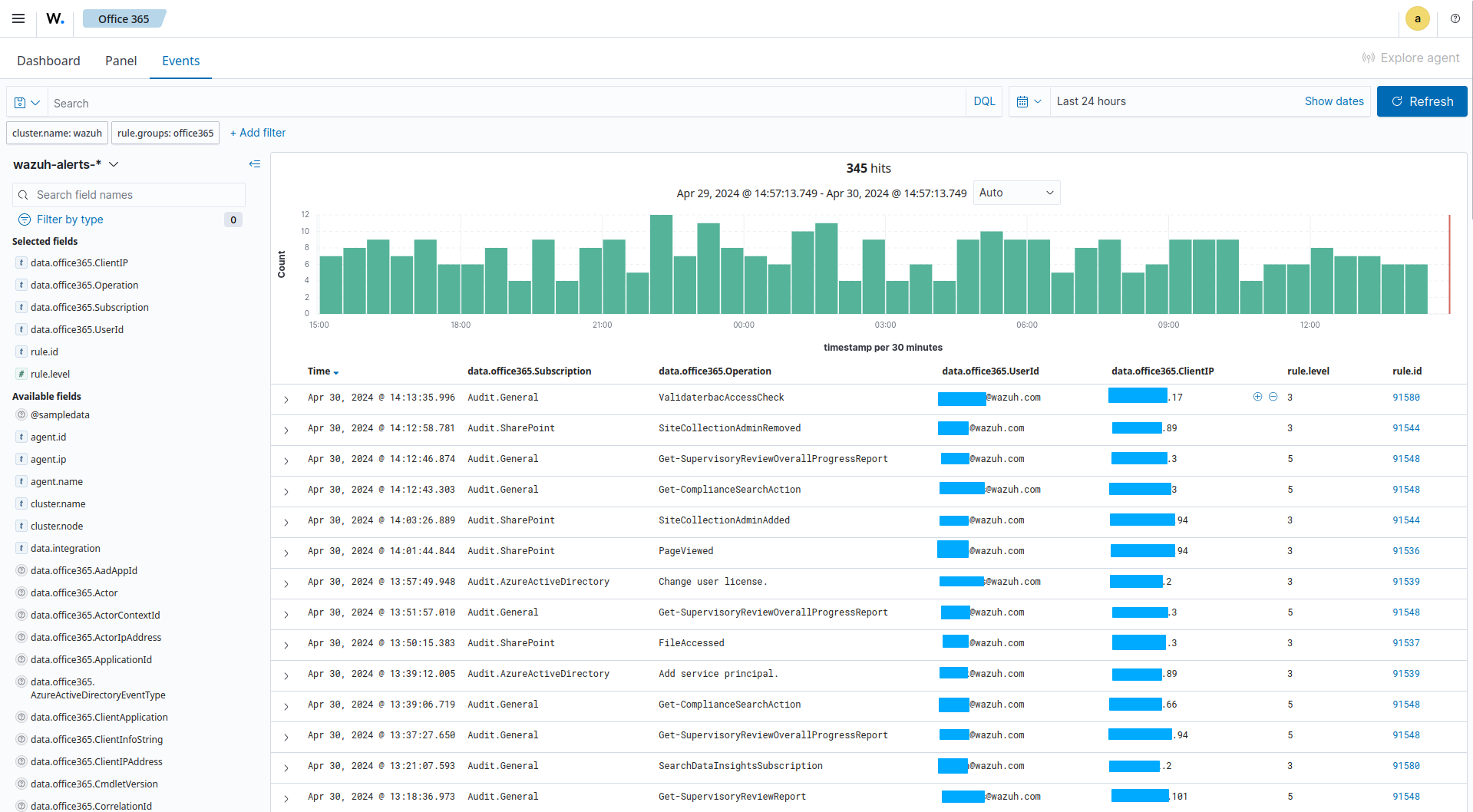Collapse the fields sidebar

(x=255, y=163)
